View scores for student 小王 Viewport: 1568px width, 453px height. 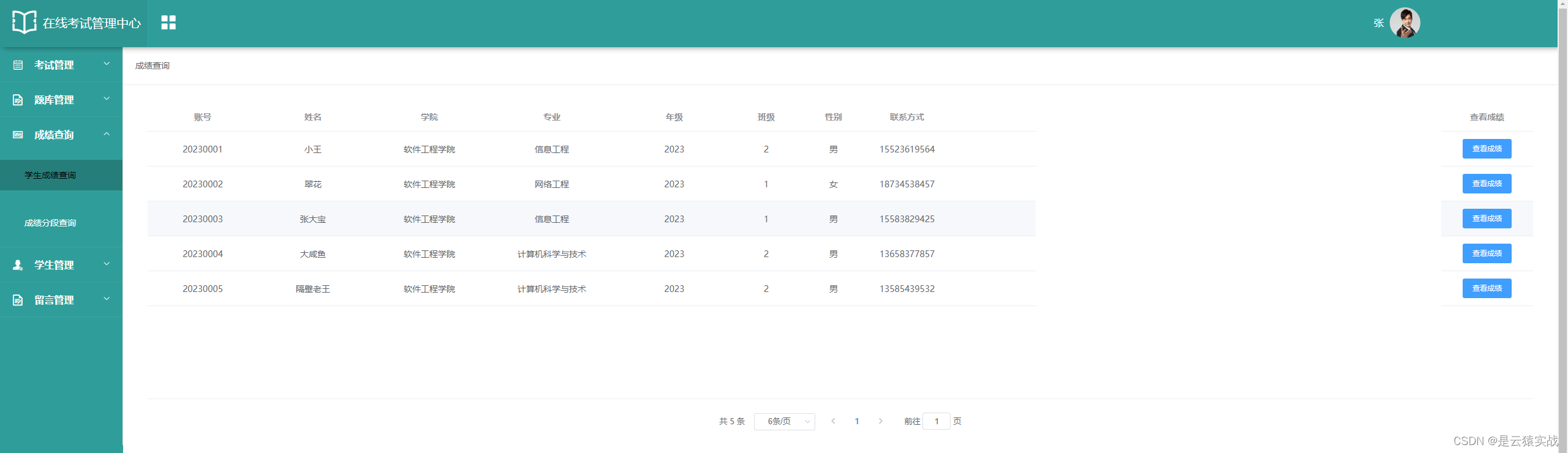[x=1487, y=149]
